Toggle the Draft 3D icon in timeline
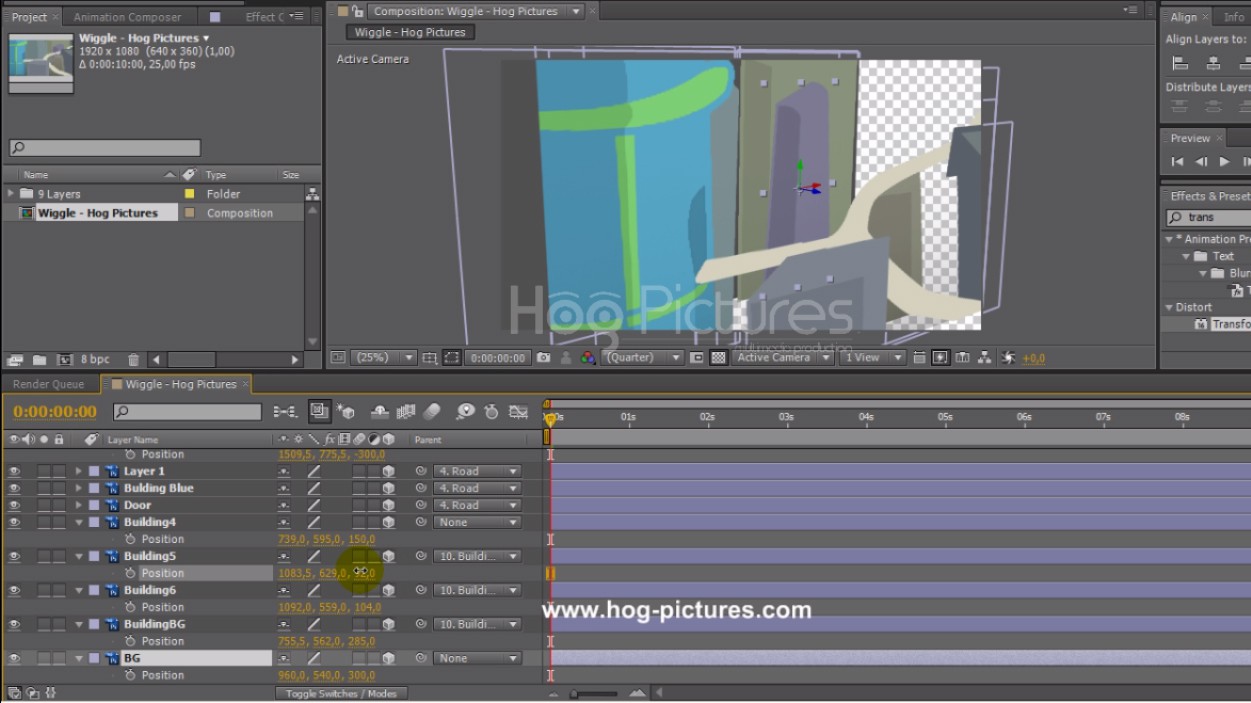 coord(346,411)
